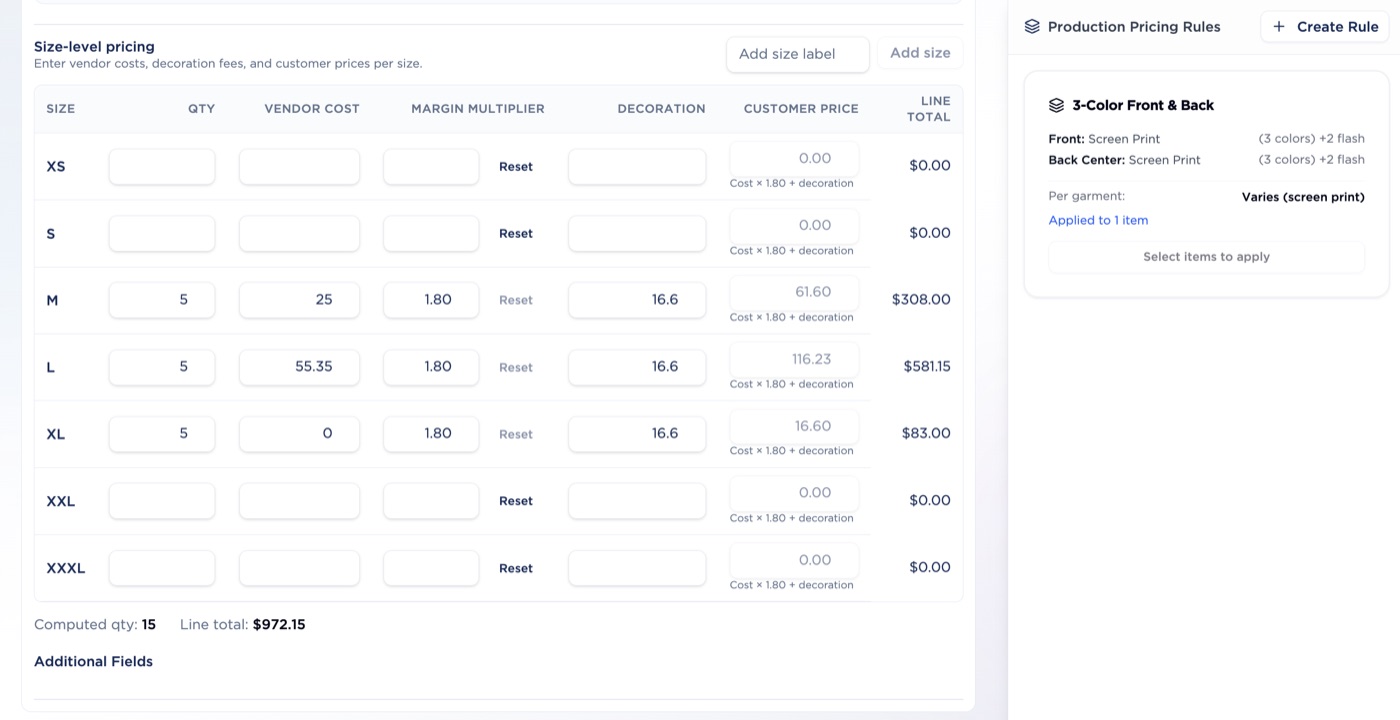Image resolution: width=1400 pixels, height=720 pixels.
Task: Click the XXL vendor cost field
Action: pos(299,501)
